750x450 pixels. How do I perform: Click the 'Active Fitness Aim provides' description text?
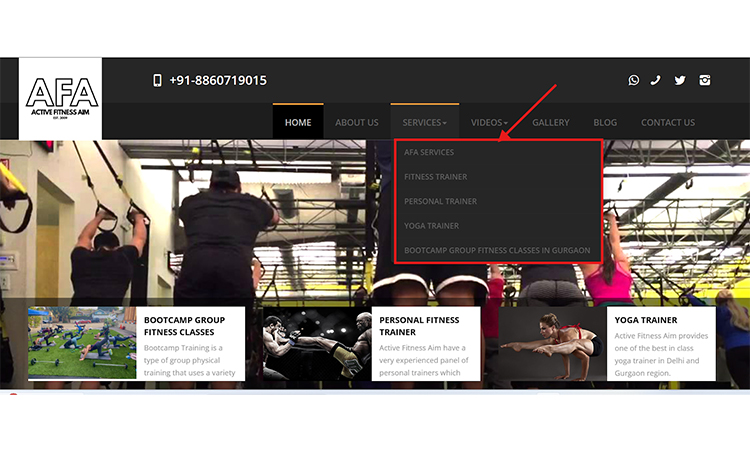coord(661,354)
